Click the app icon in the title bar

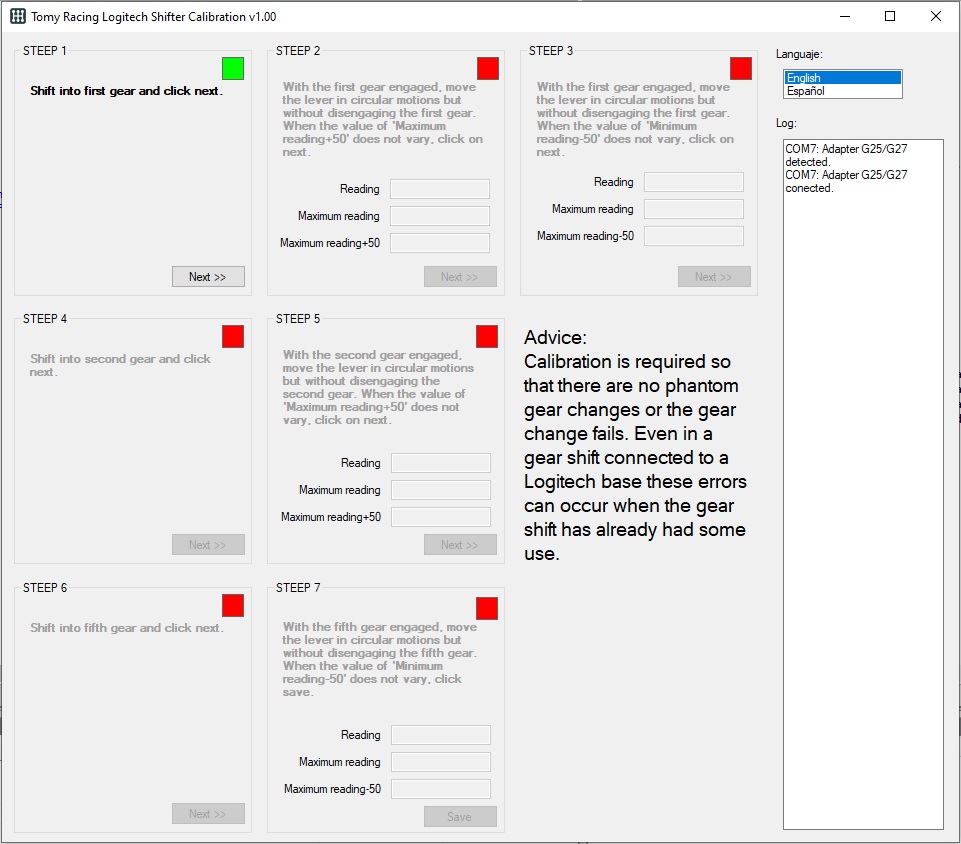[x=18, y=17]
